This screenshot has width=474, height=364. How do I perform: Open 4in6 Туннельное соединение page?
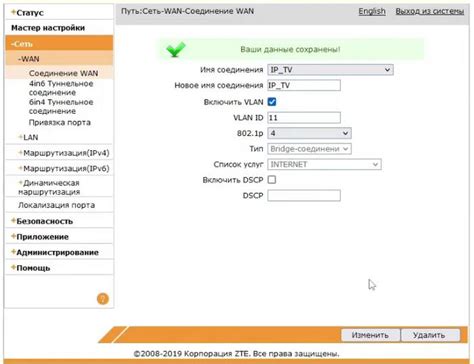61,88
